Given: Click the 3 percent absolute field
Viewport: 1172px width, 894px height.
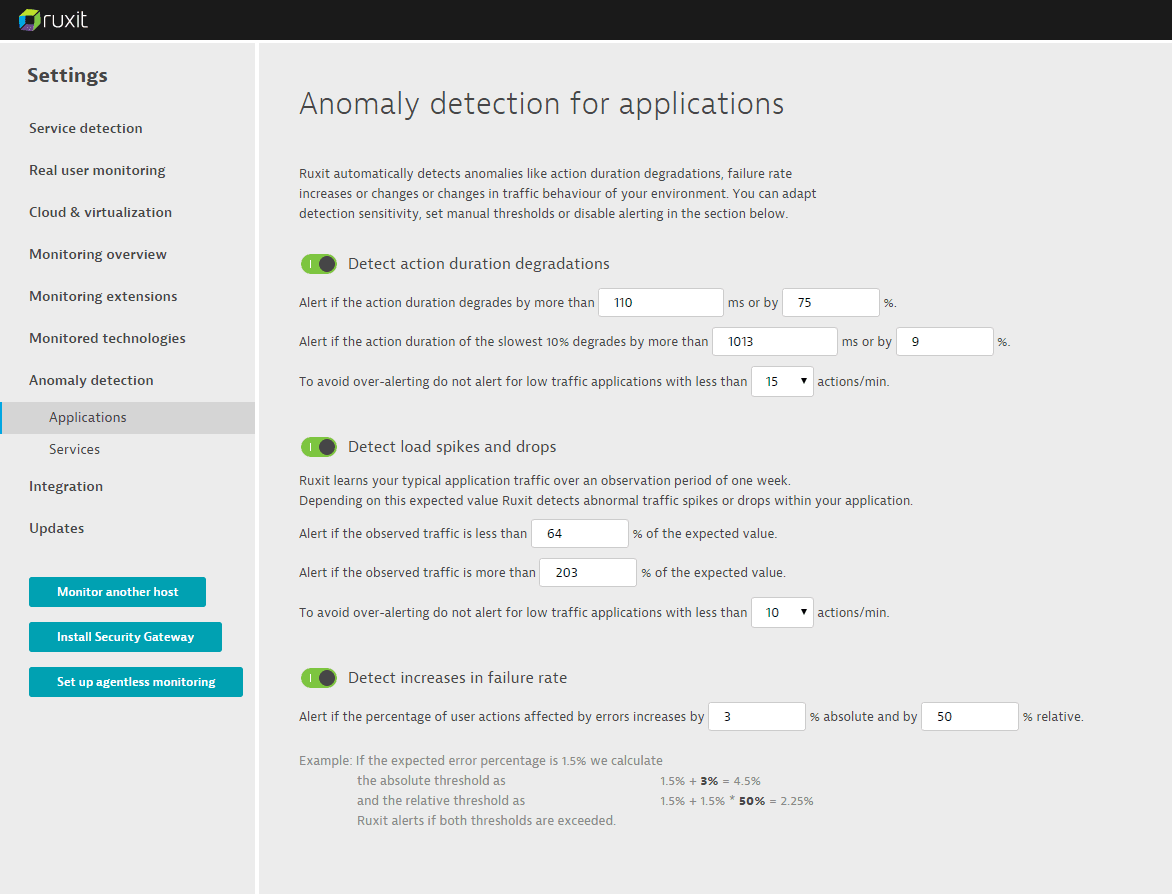Looking at the screenshot, I should pyautogui.click(x=757, y=717).
